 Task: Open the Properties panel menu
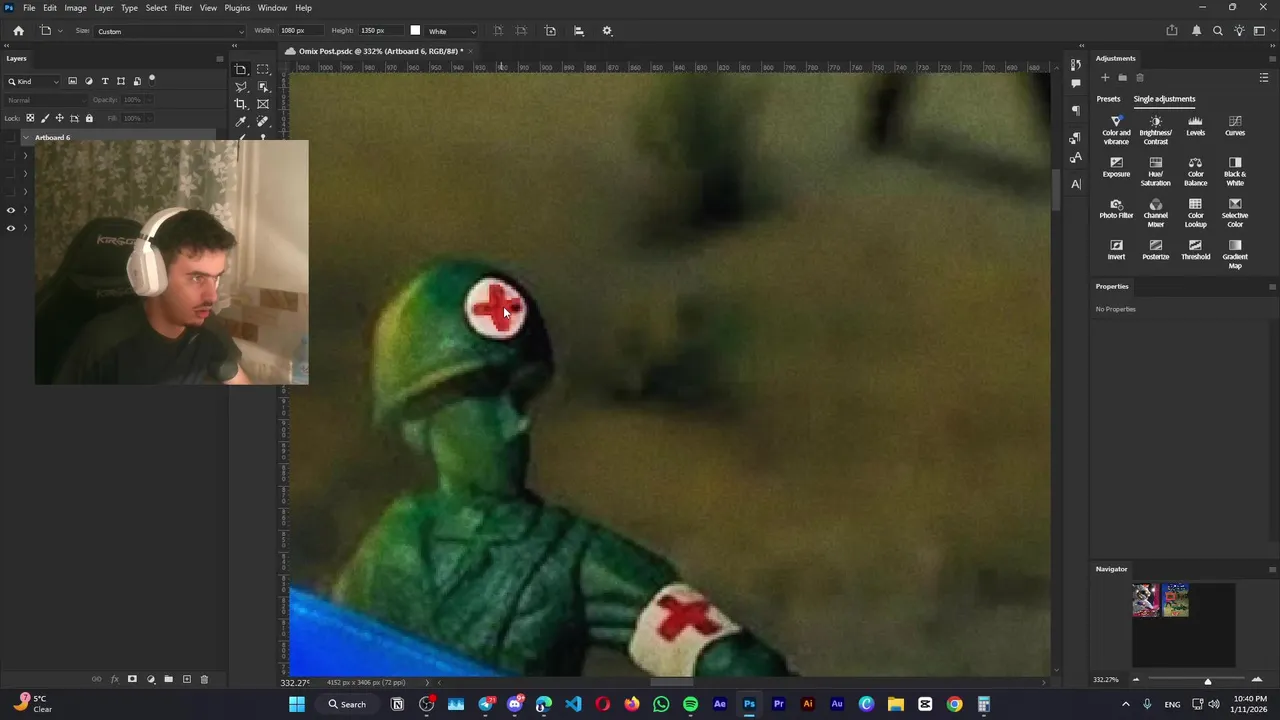[1272, 287]
